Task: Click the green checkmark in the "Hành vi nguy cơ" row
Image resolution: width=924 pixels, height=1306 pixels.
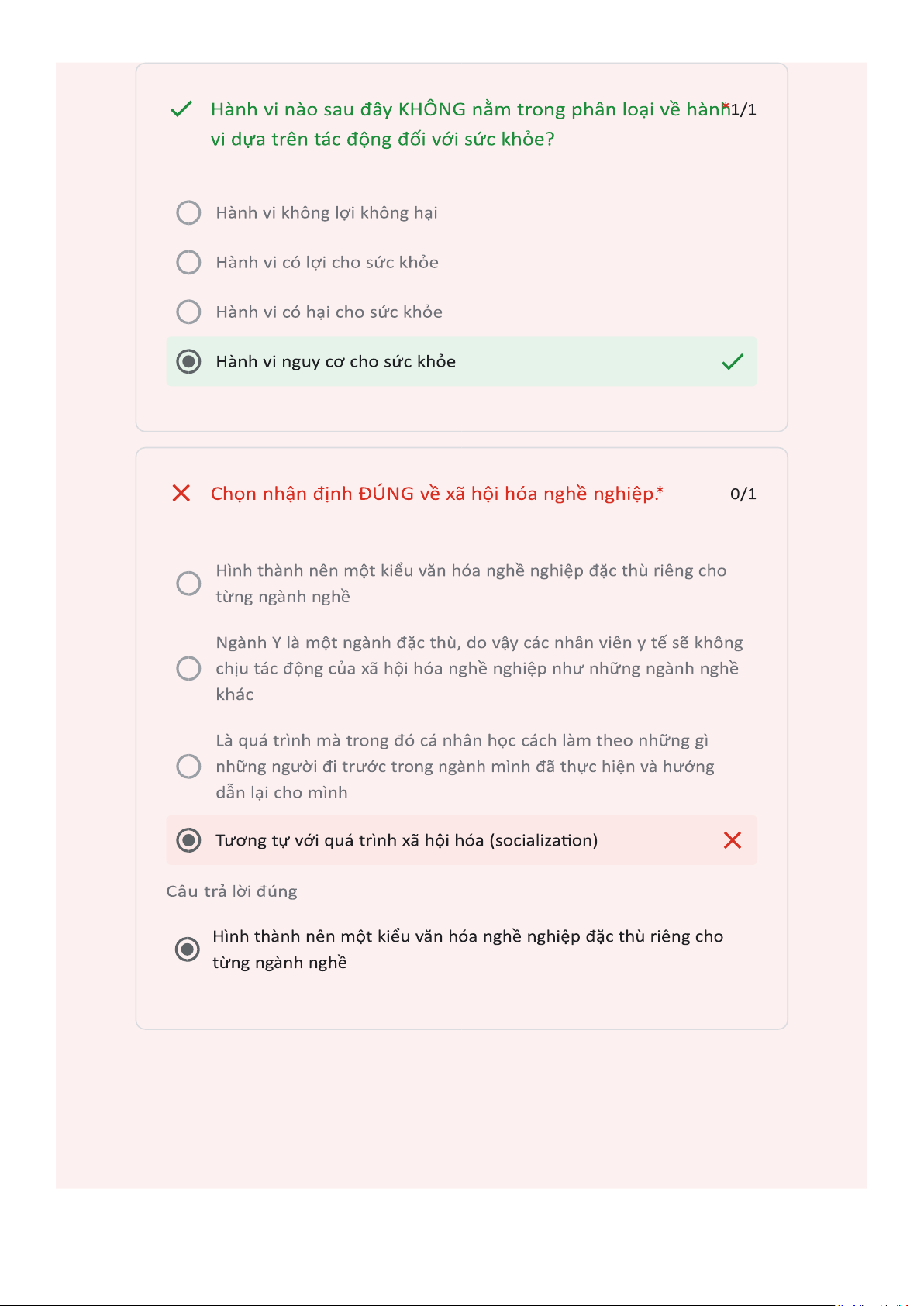Action: click(x=733, y=362)
